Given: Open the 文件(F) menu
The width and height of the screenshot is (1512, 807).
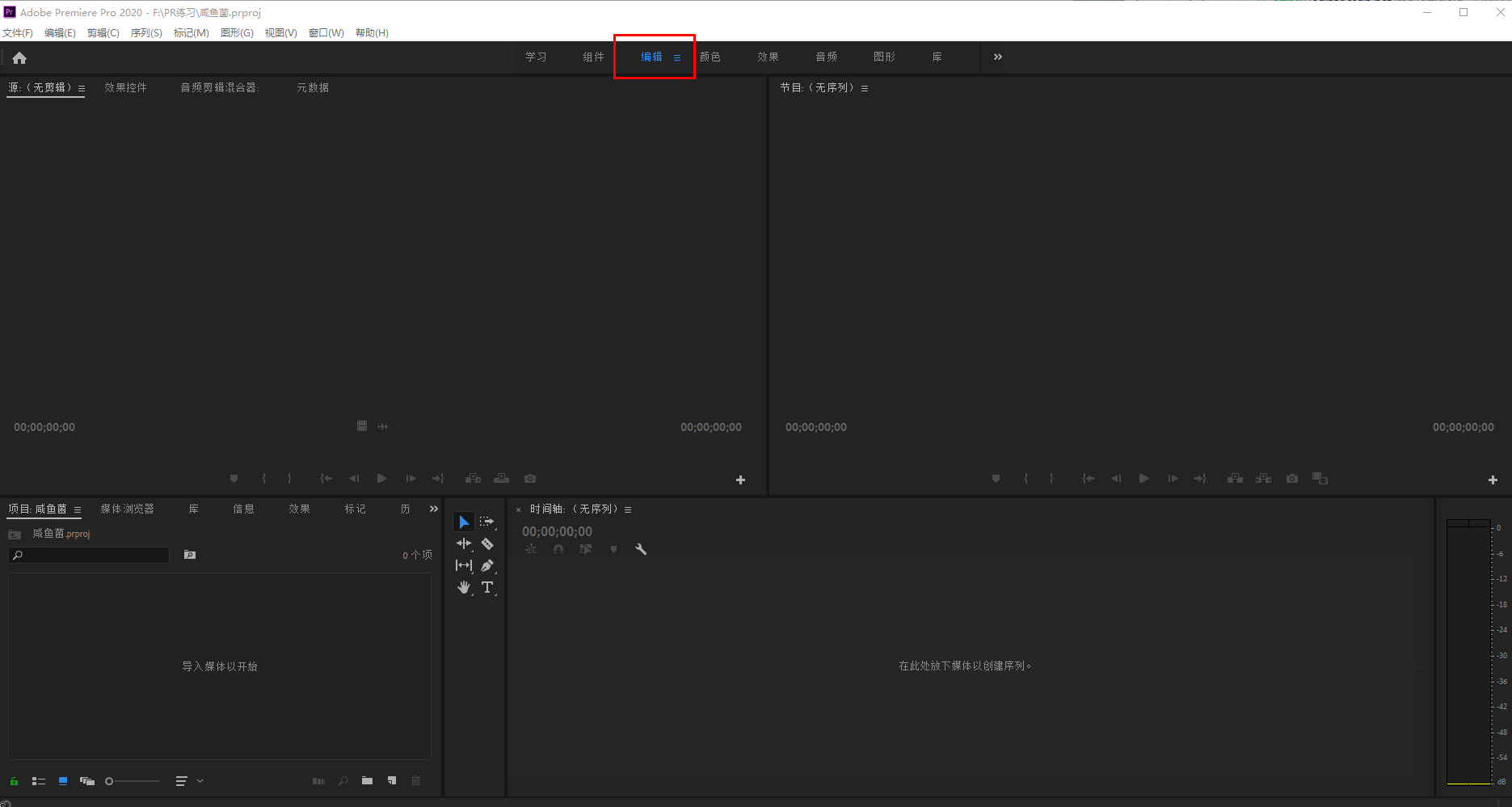Looking at the screenshot, I should click(x=18, y=33).
